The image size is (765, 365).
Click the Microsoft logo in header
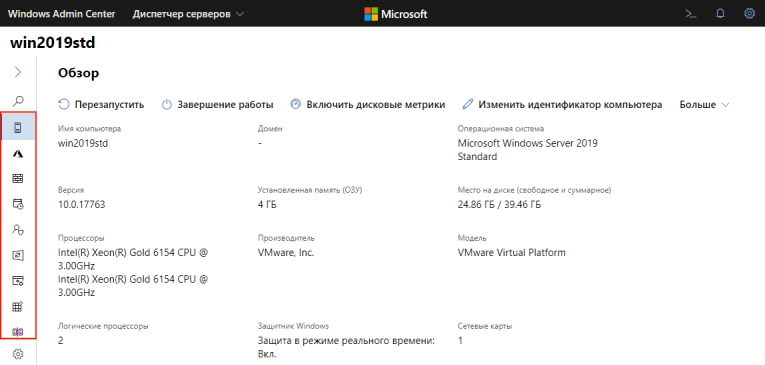tap(396, 14)
